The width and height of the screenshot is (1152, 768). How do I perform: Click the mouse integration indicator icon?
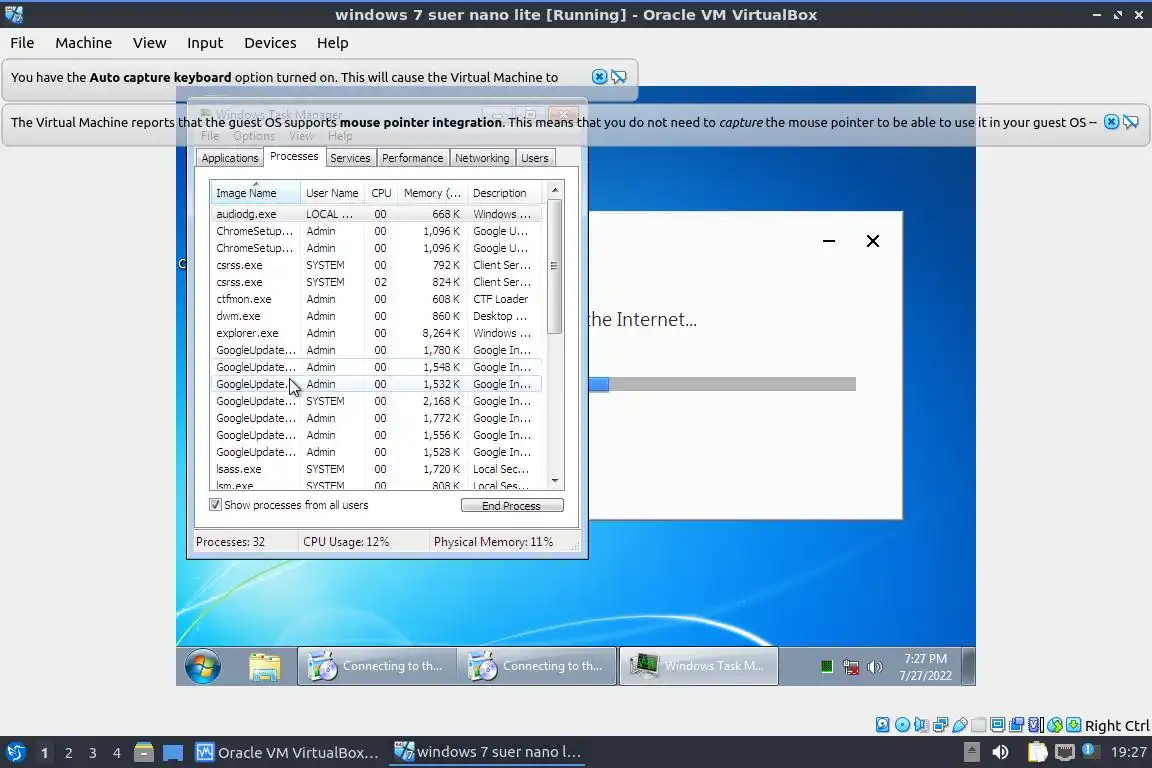click(1055, 725)
